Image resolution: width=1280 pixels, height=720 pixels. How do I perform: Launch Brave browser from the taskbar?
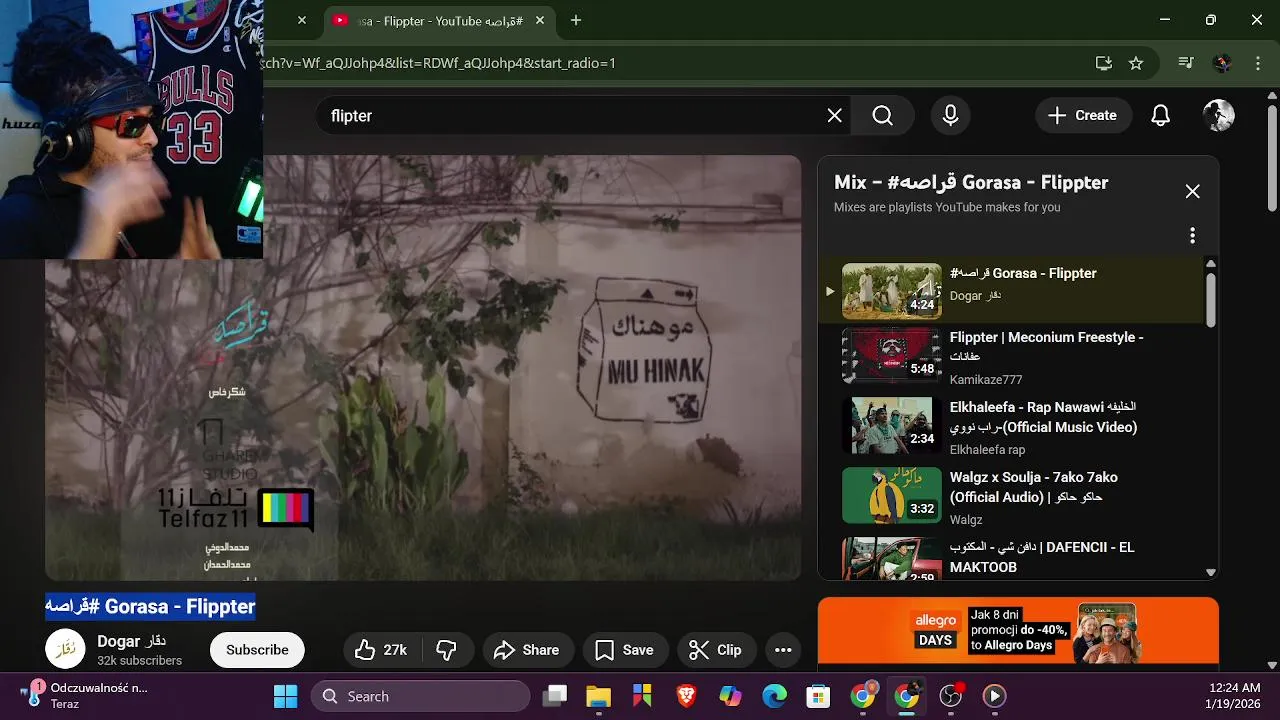click(686, 696)
